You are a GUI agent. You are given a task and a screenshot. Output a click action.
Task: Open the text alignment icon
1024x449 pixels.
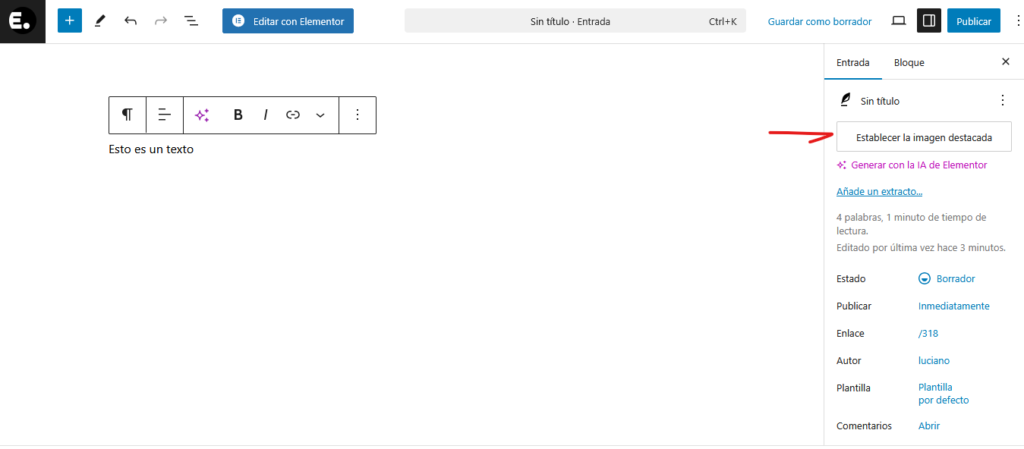[165, 115]
